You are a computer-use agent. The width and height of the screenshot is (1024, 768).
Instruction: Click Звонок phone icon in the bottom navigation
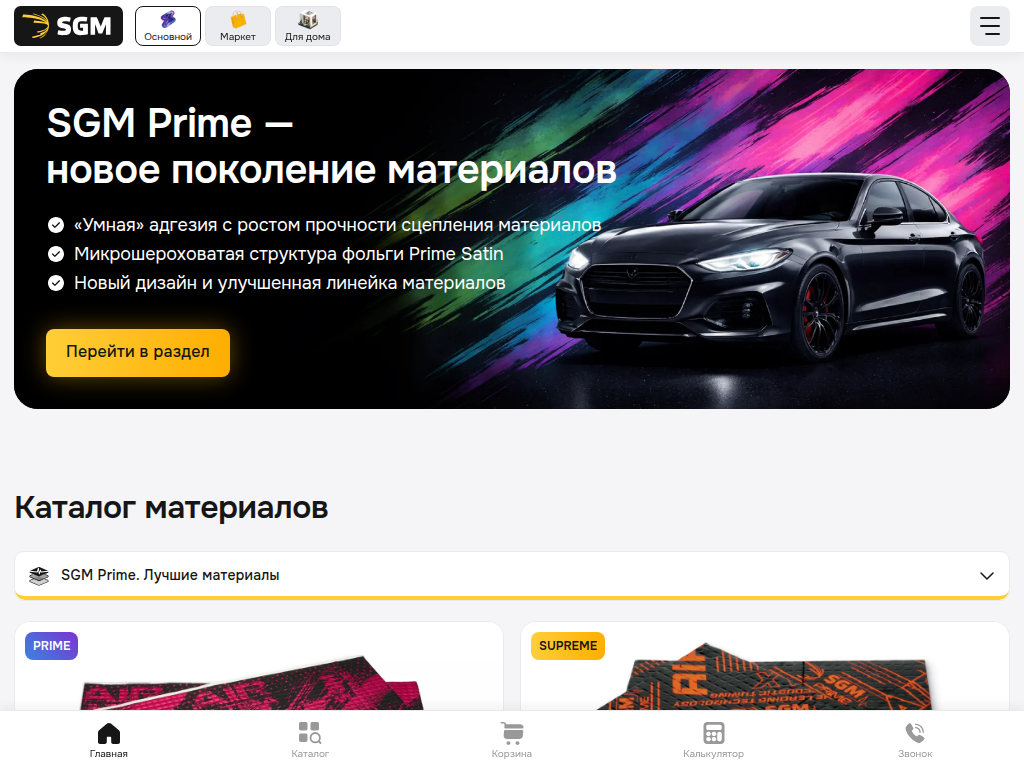pos(915,740)
